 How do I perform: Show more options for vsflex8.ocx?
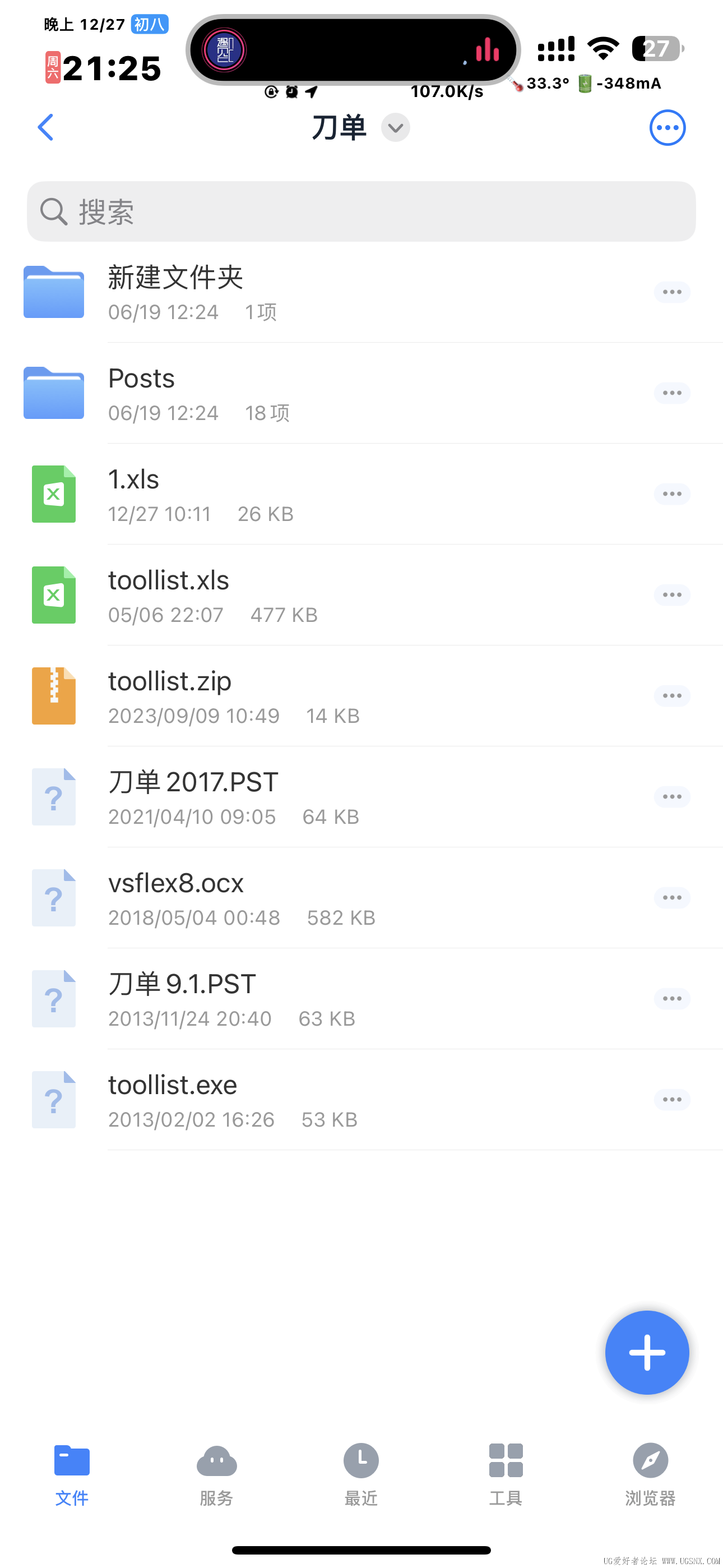(x=671, y=897)
